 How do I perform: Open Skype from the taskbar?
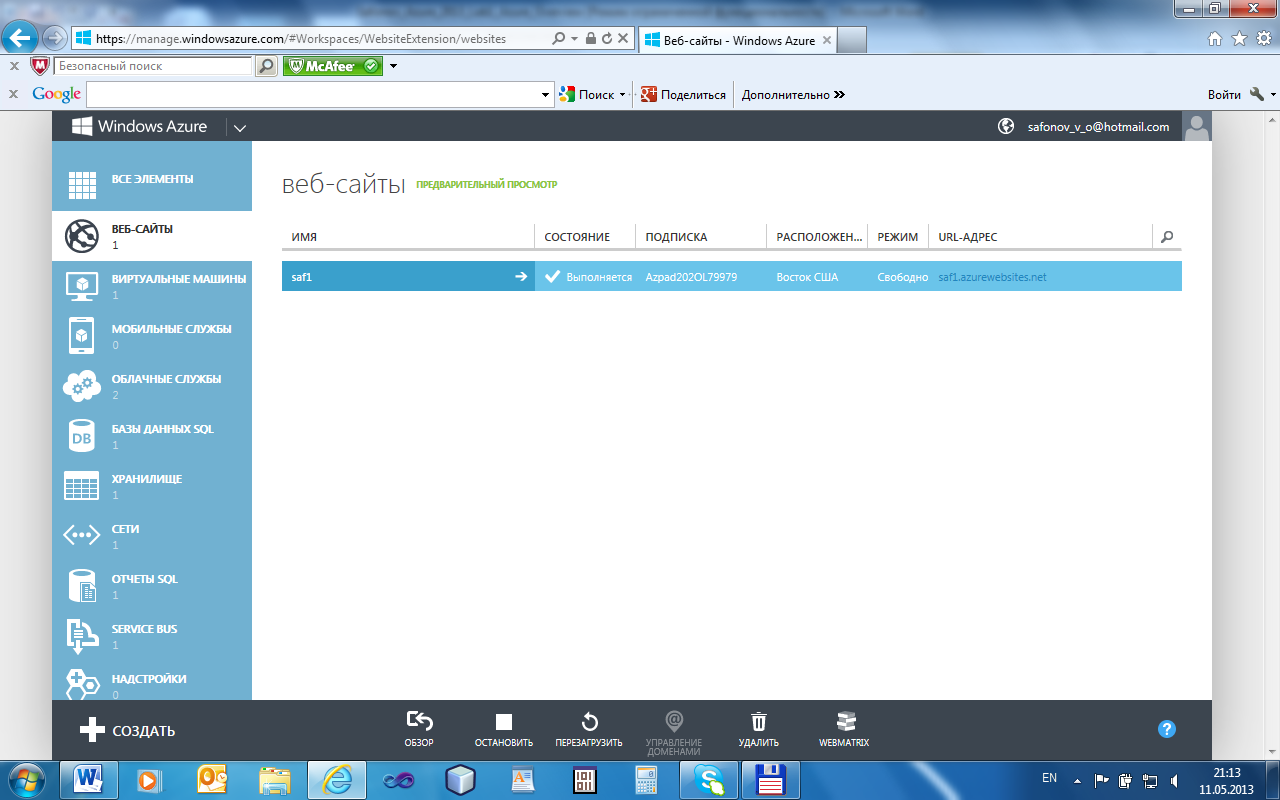[708, 779]
